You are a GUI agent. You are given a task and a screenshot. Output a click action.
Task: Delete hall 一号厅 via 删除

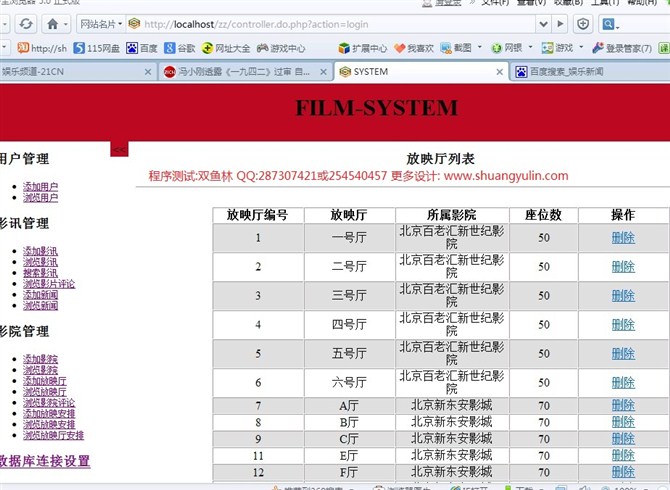623,238
